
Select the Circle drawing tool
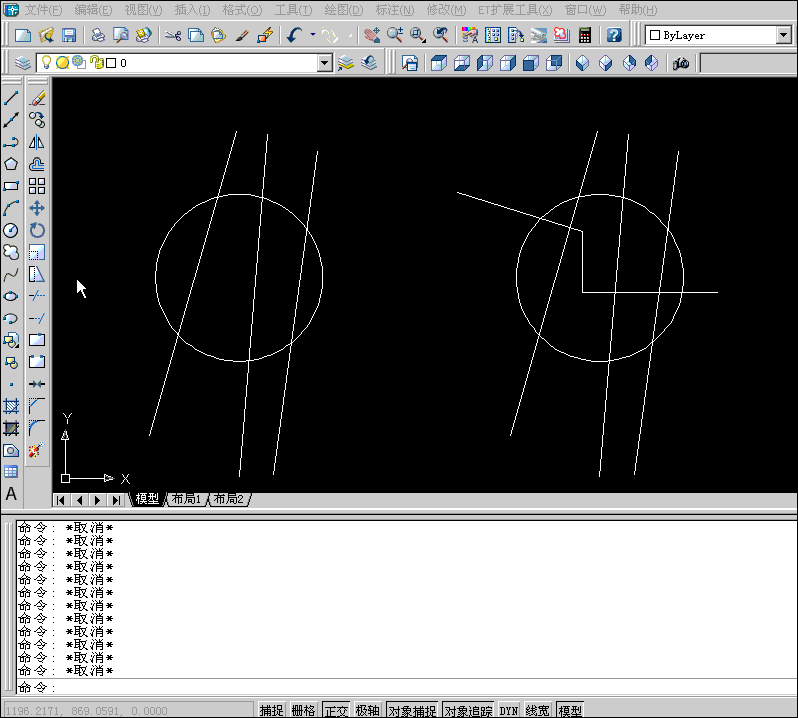click(11, 230)
